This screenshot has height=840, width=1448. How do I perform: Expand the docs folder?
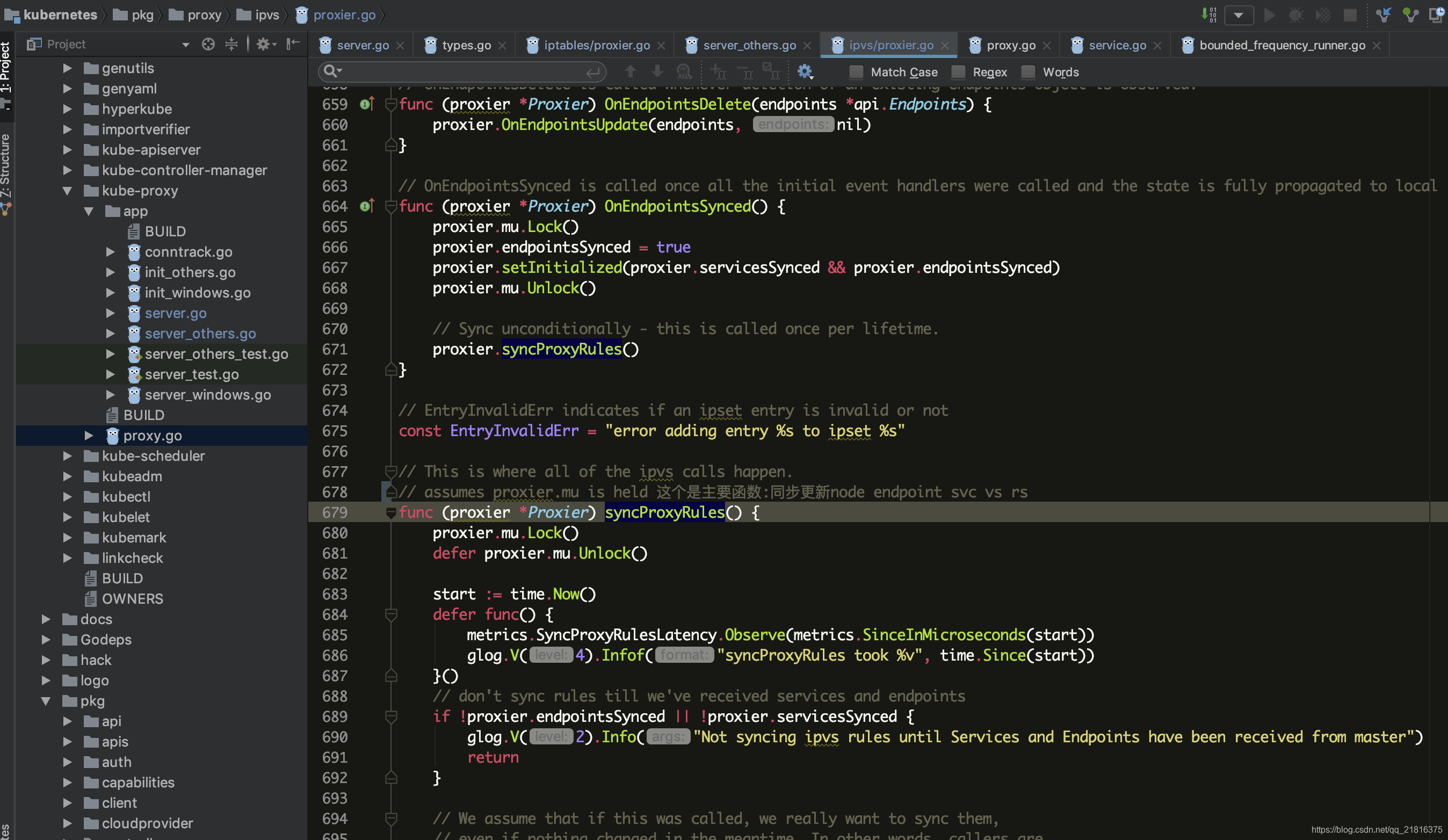46,619
